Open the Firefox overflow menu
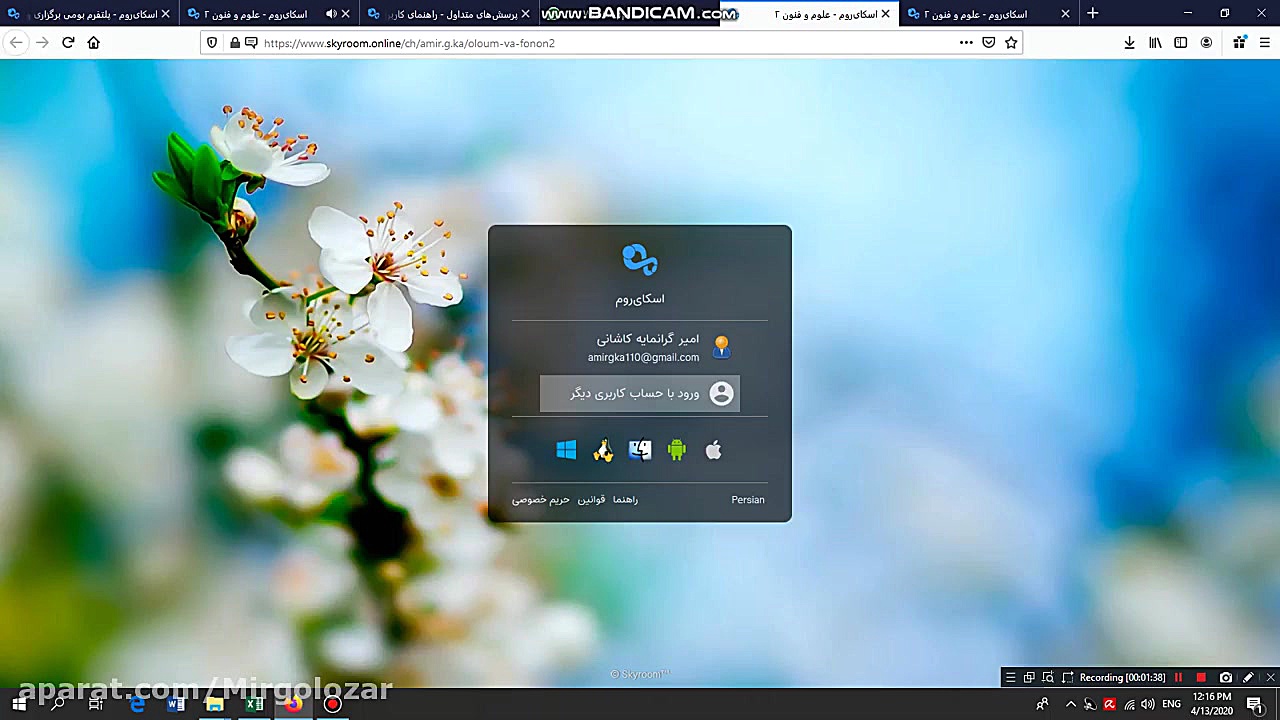 click(966, 42)
